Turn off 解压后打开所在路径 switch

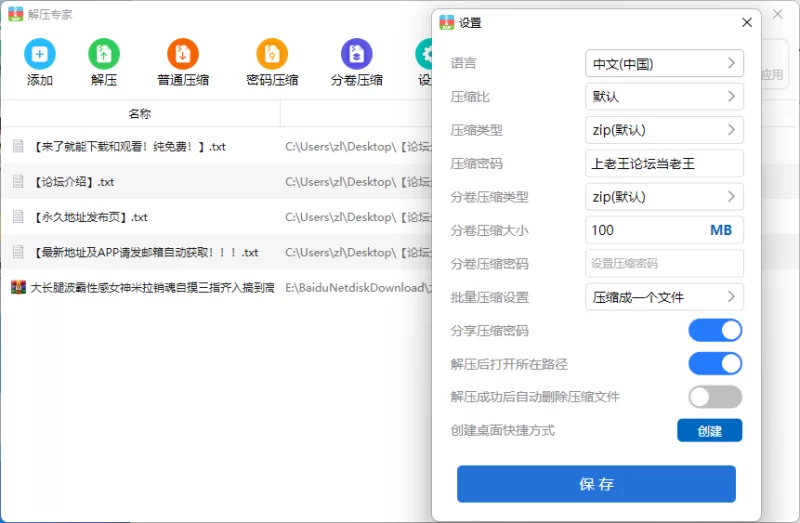(715, 363)
